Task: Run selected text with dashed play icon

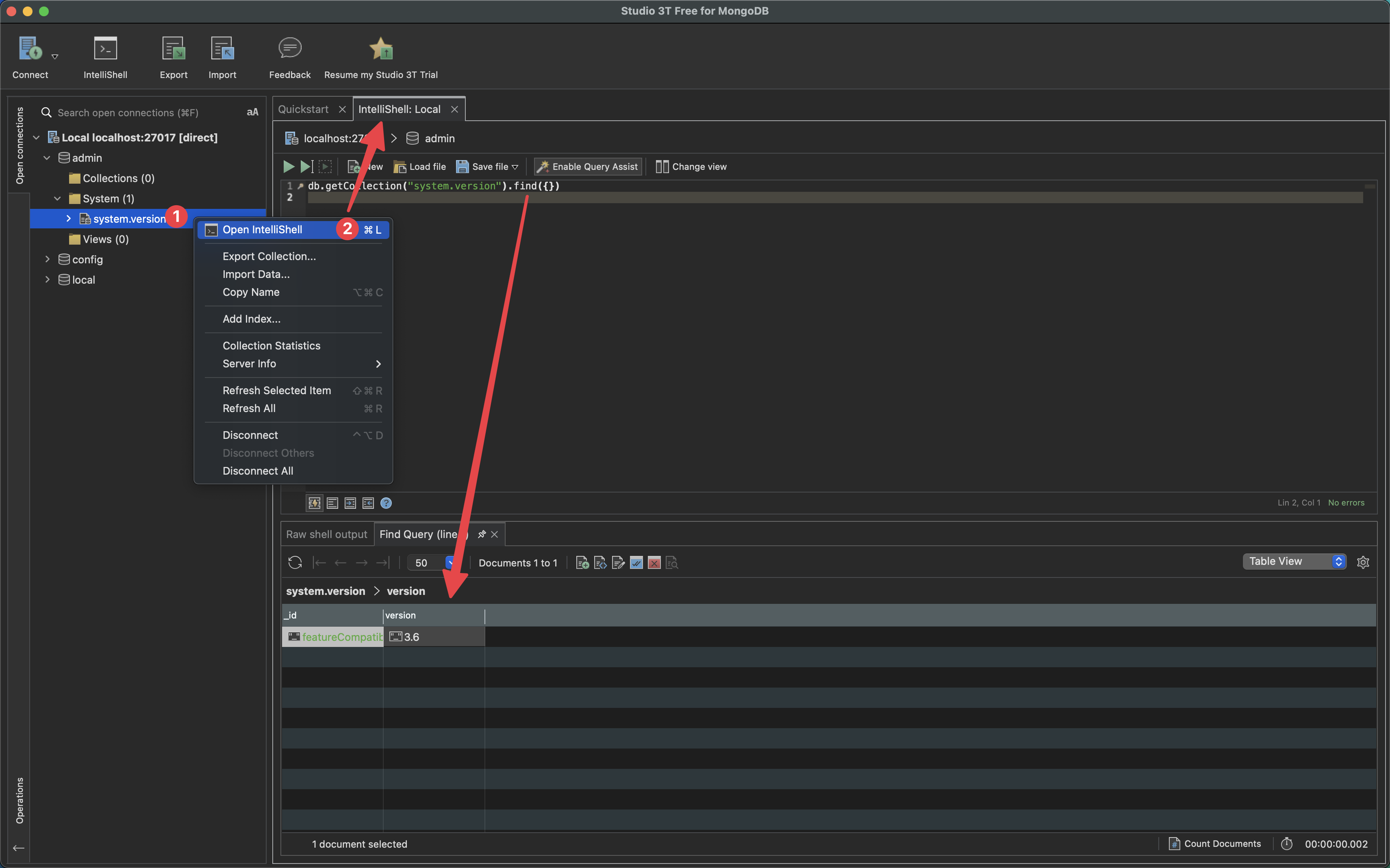Action: click(x=325, y=167)
